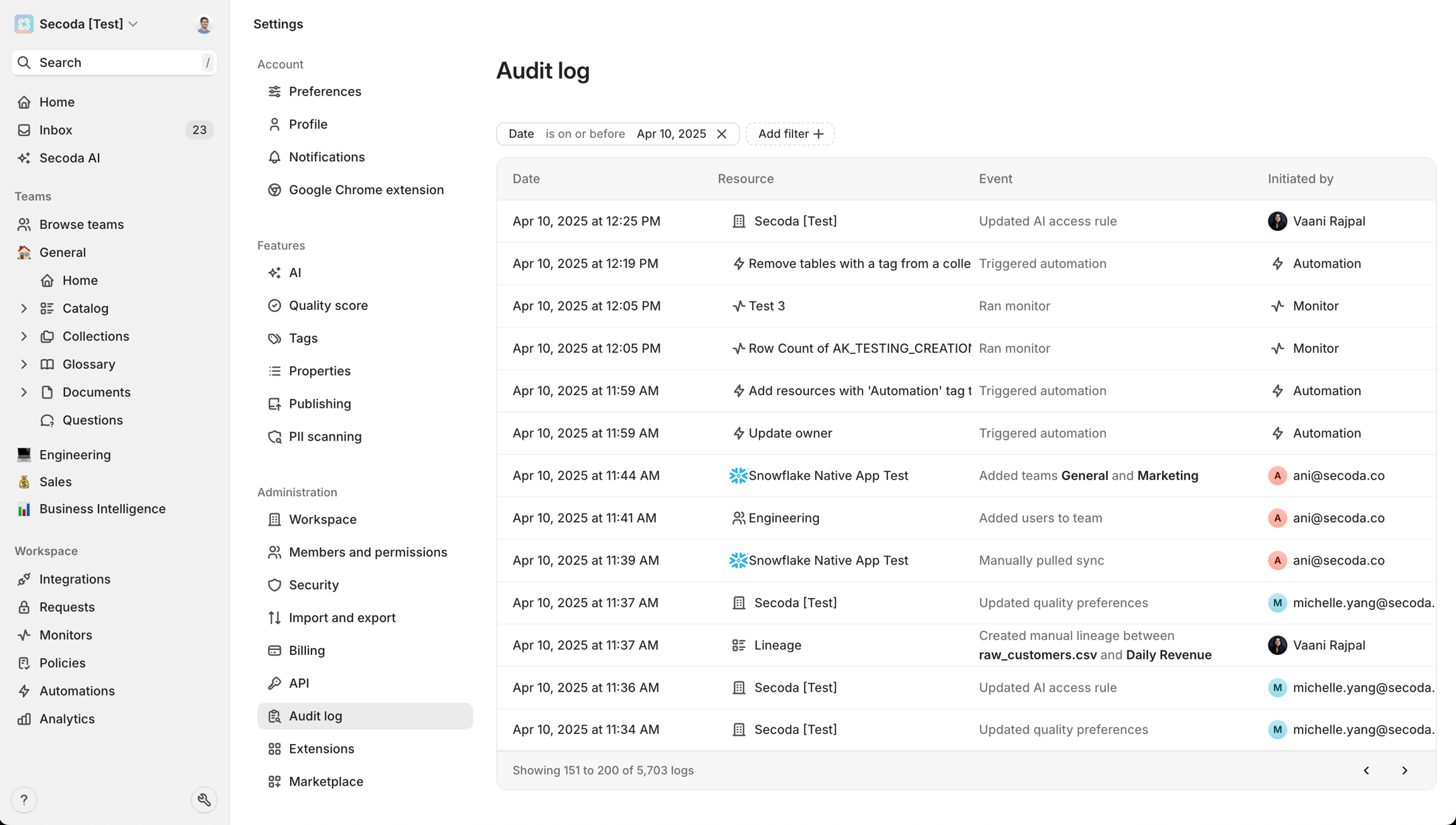Click the help question mark icon

[x=24, y=800]
